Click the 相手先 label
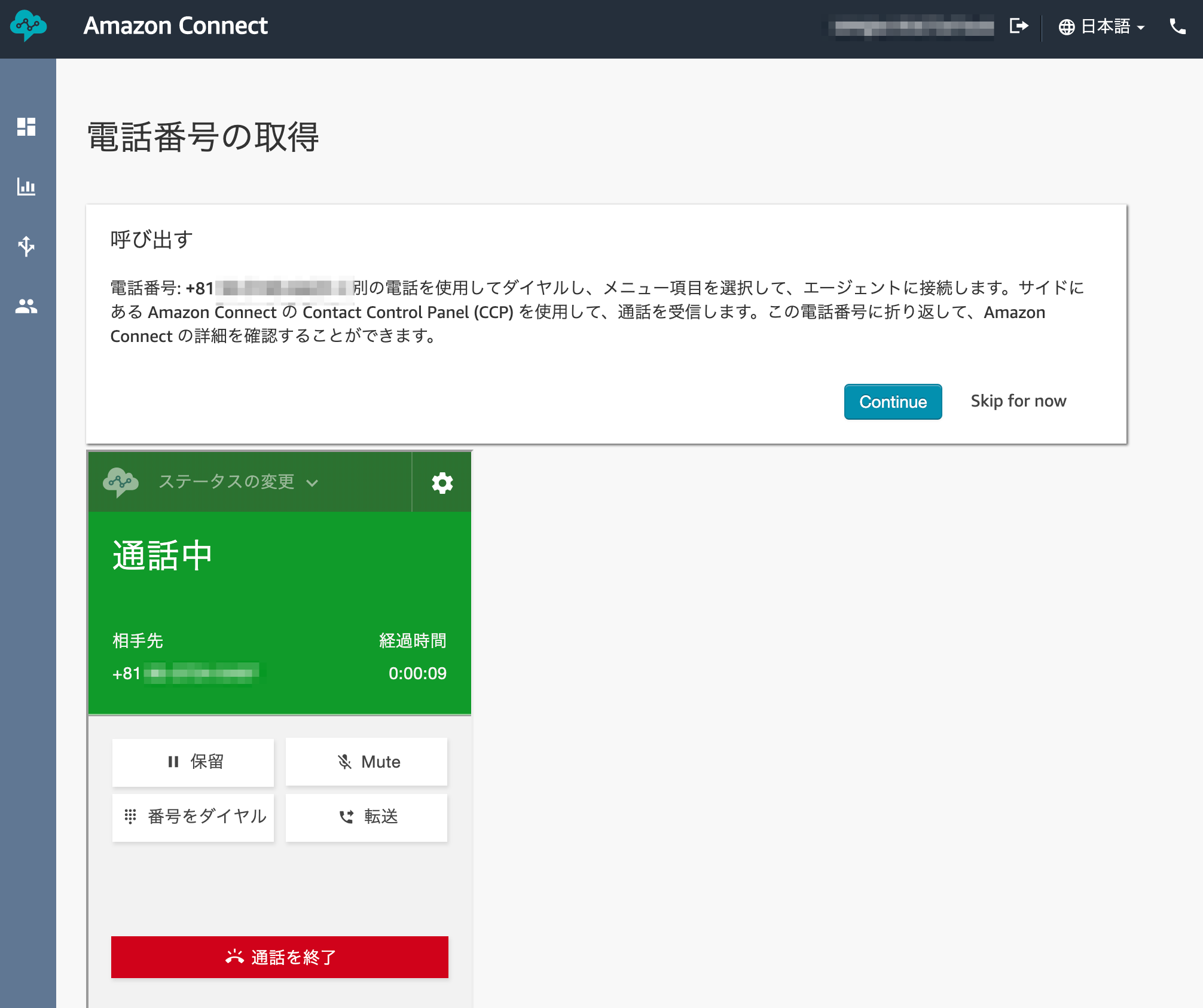The width and height of the screenshot is (1203, 1008). (x=138, y=641)
